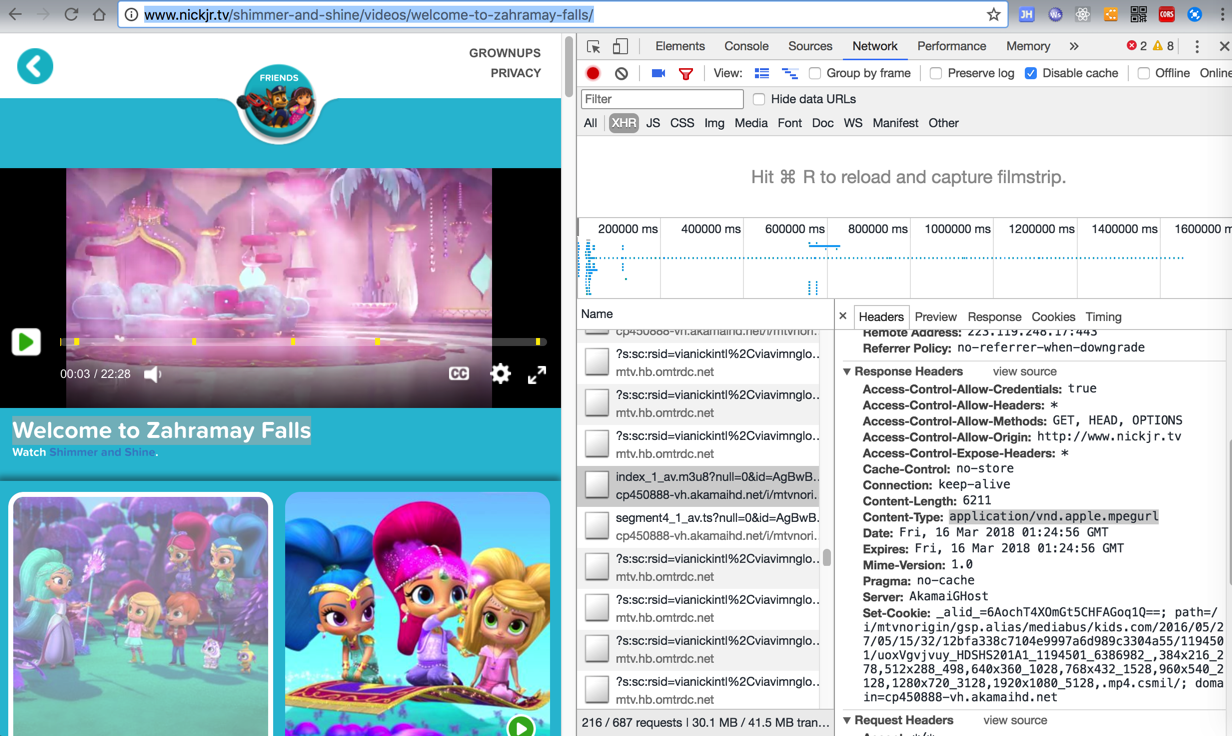Click the teal back arrow on site

35,66
